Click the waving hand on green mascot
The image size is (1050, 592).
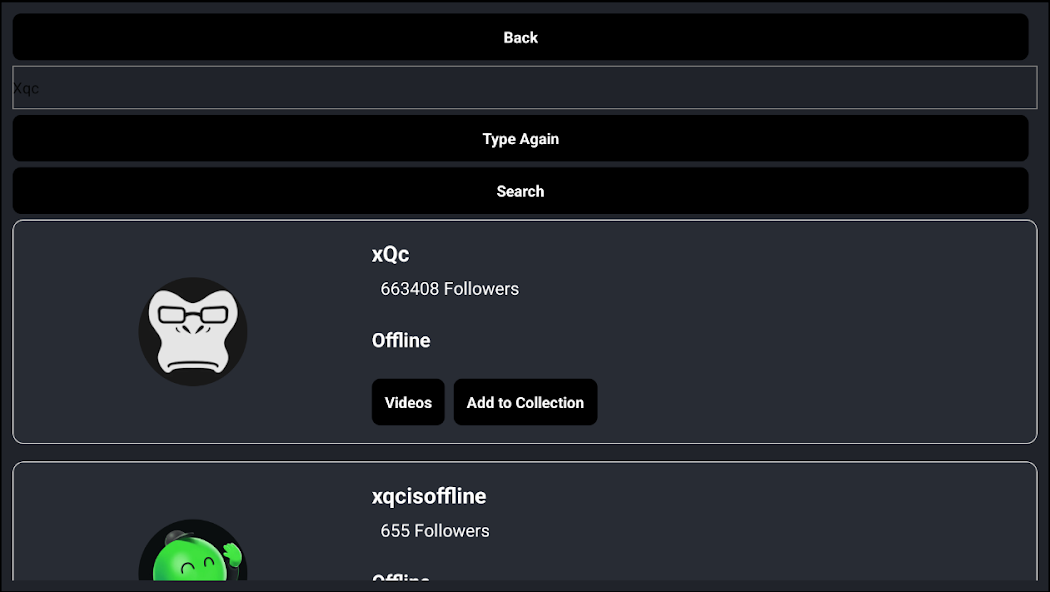(x=233, y=556)
